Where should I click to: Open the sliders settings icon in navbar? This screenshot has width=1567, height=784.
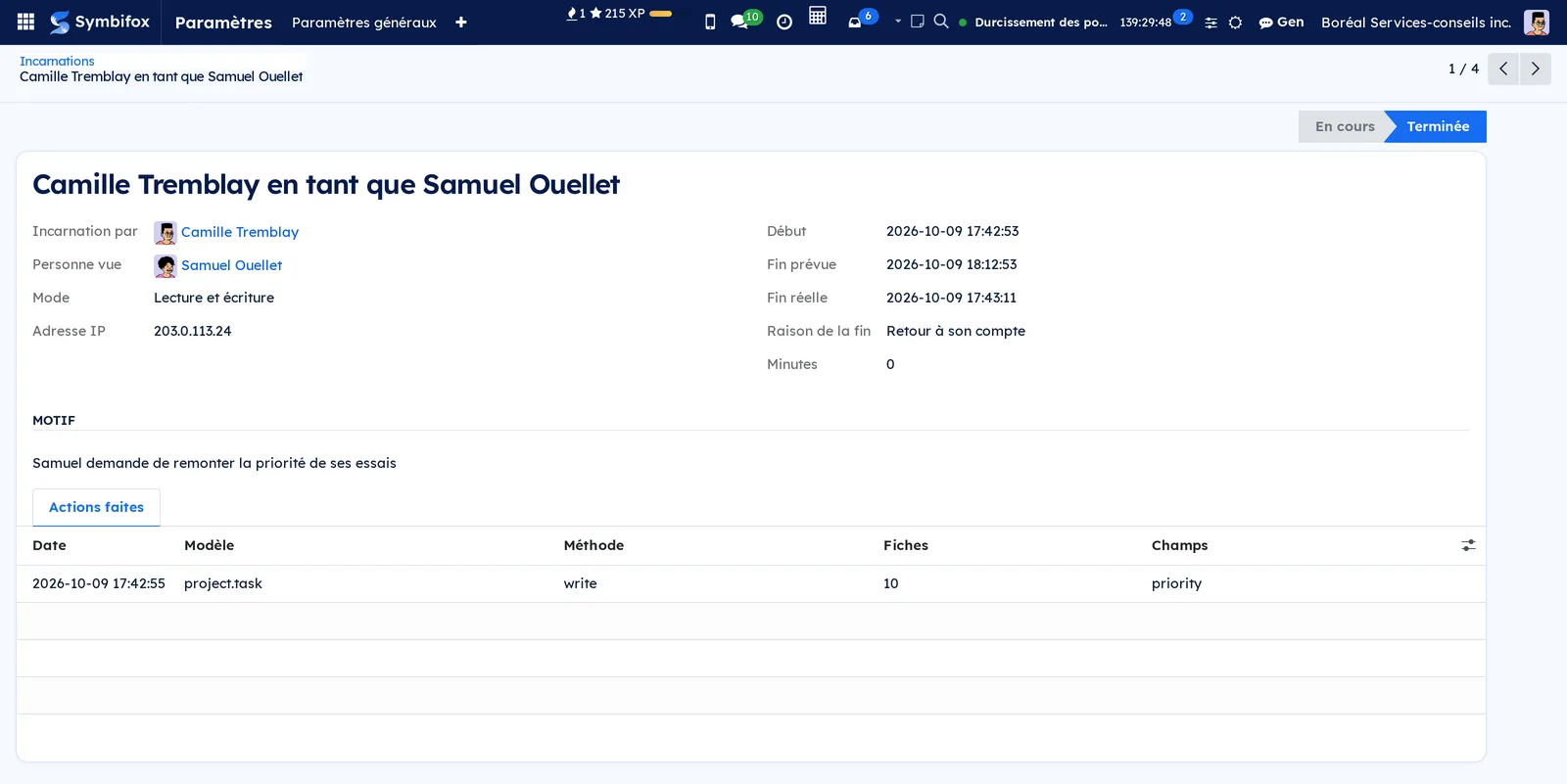click(x=1211, y=23)
